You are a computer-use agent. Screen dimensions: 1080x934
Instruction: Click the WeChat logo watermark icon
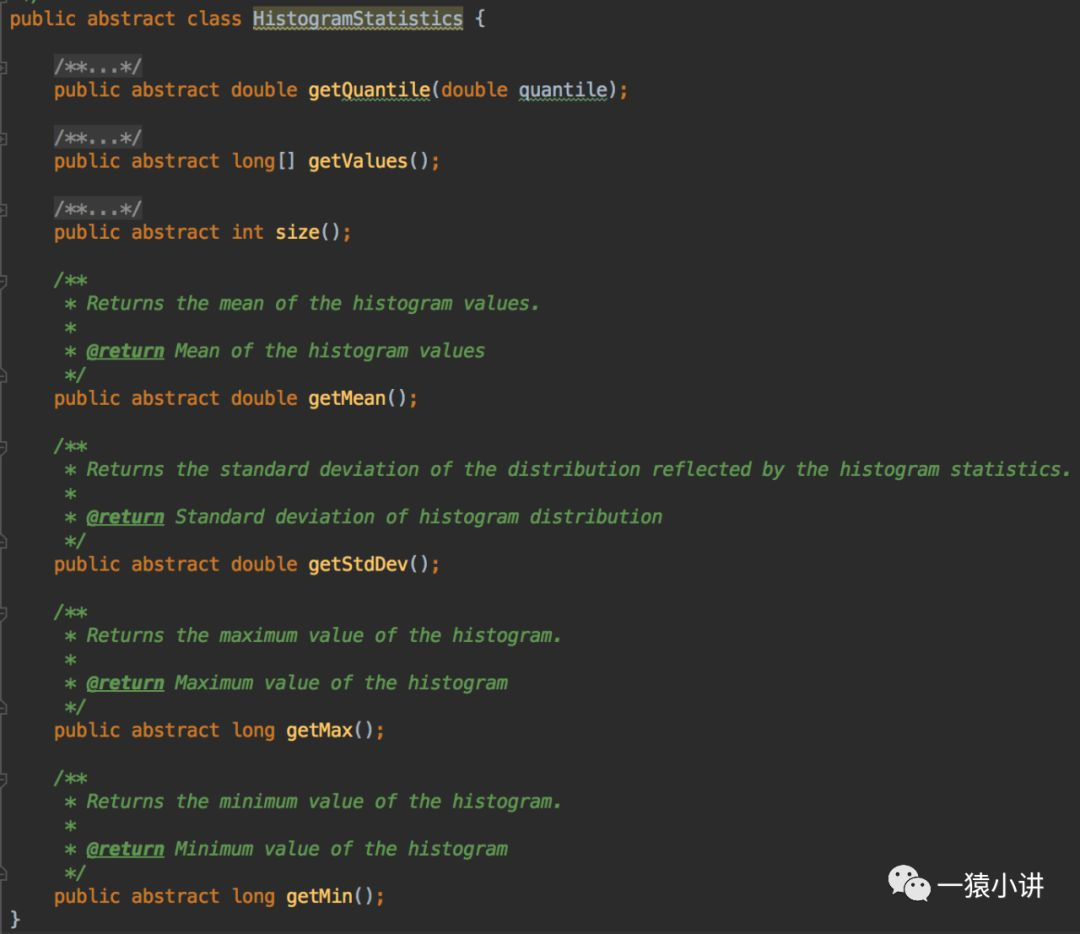909,884
